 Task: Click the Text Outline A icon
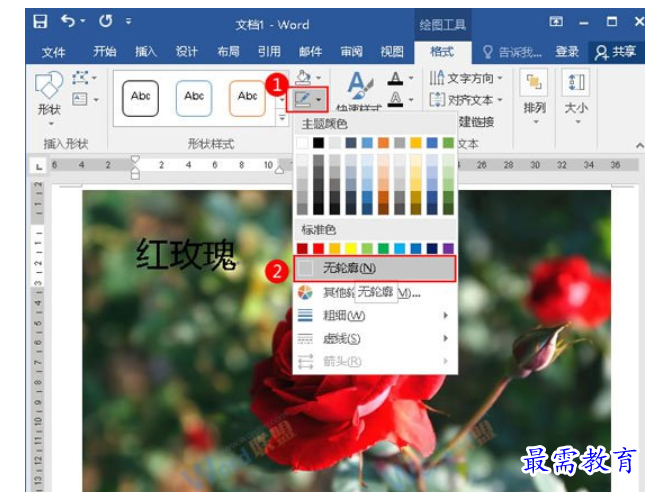point(395,100)
